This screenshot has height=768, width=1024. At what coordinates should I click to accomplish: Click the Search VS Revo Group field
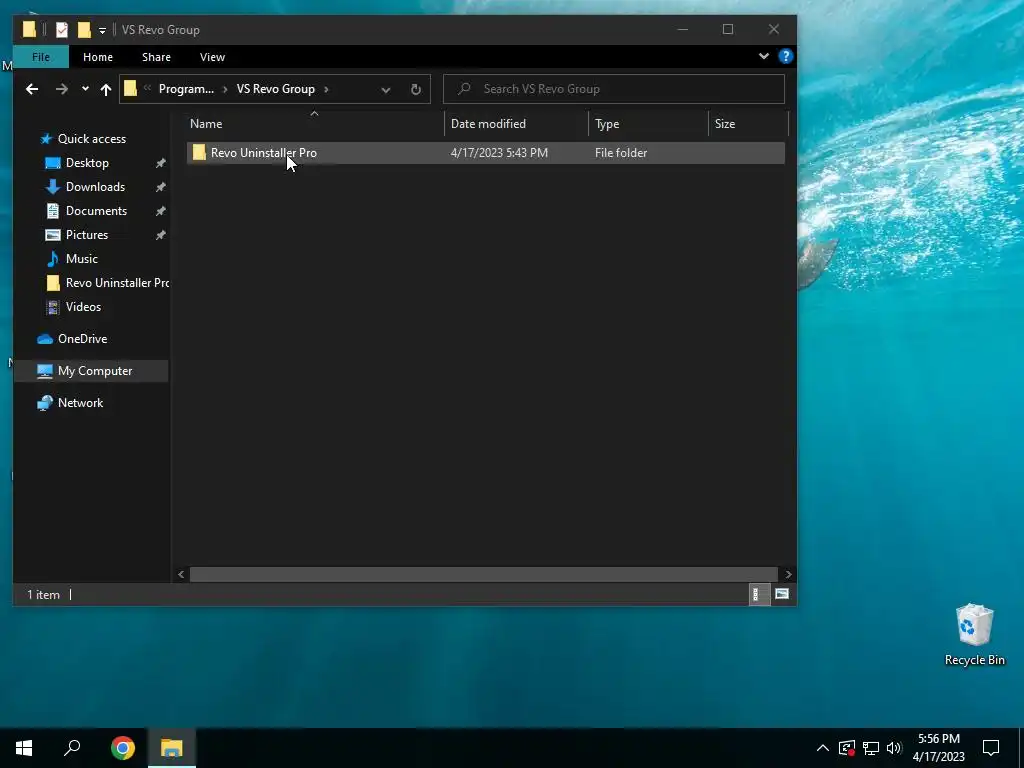click(613, 89)
